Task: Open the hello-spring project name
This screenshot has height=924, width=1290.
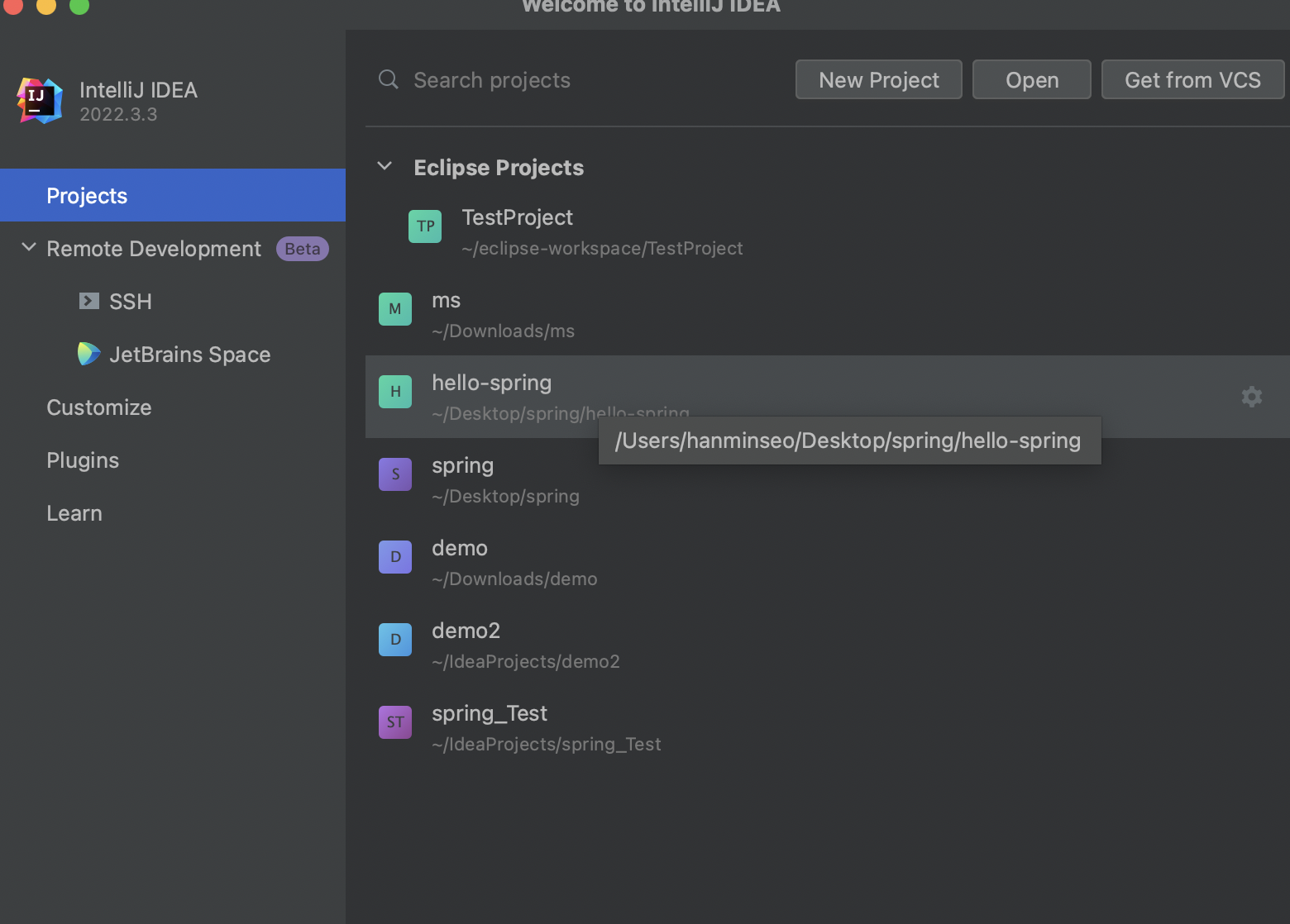Action: (492, 383)
